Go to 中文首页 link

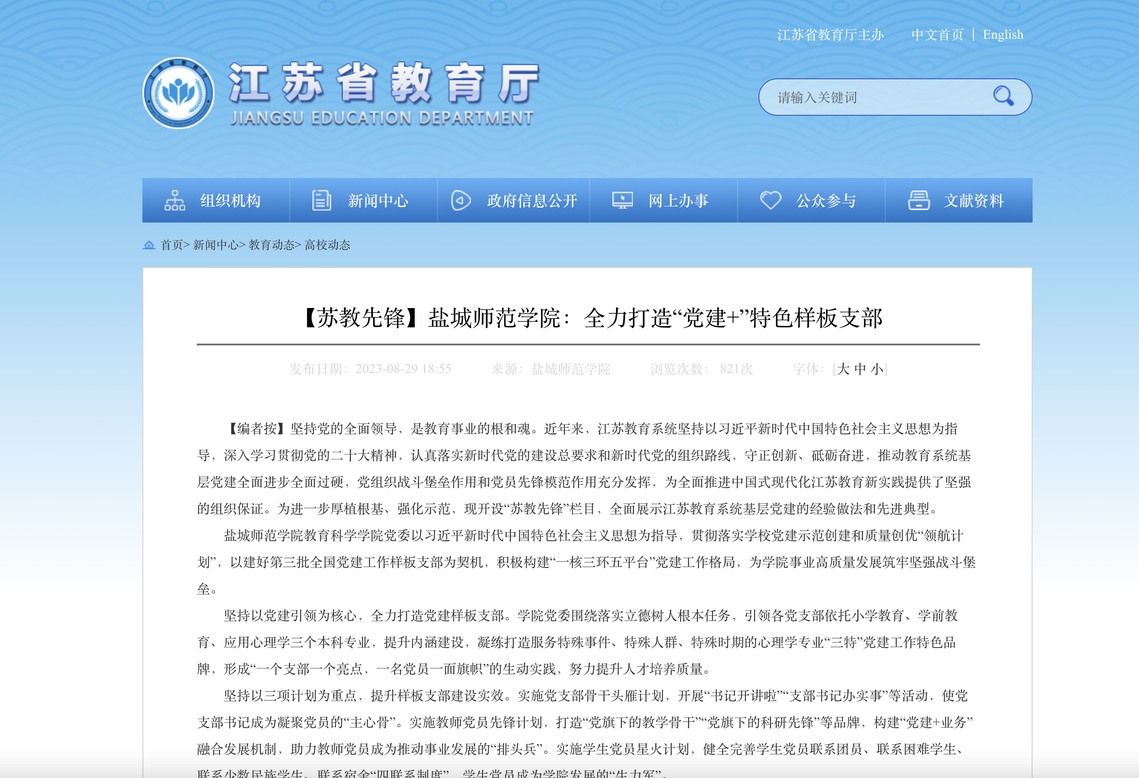click(x=937, y=34)
